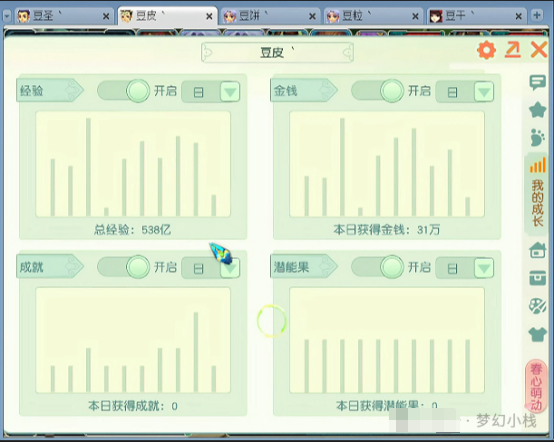Toggle the 潜能果 tracking switch
554x443 pixels.
pos(378,267)
